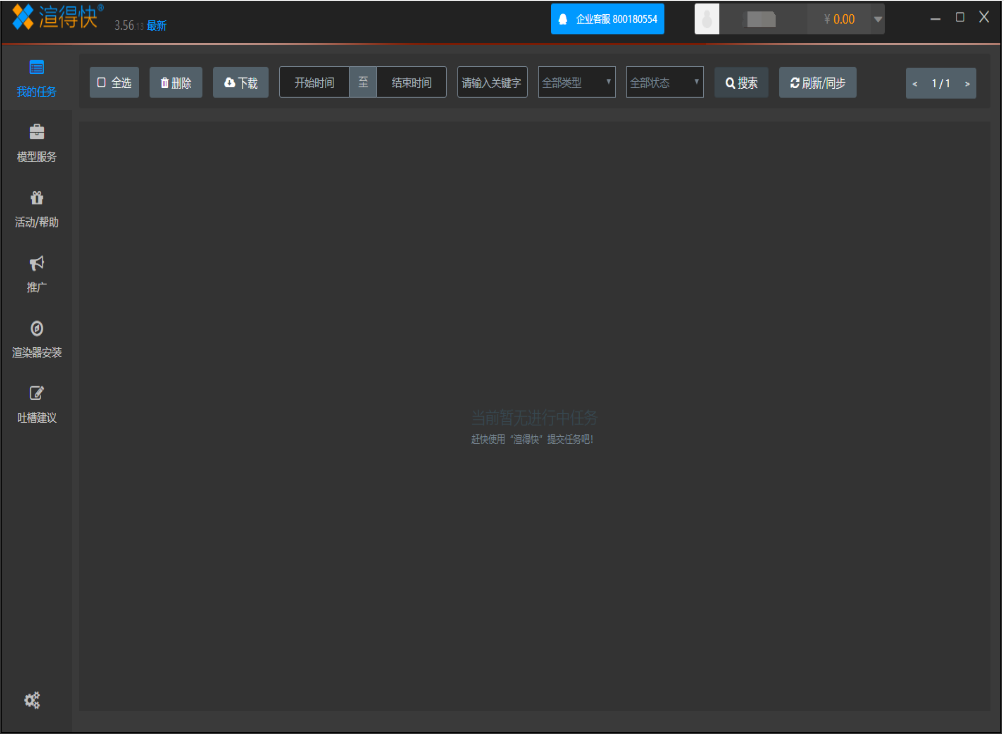Image resolution: width=1004 pixels, height=737 pixels.
Task: Open the 推广 megaphone icon
Action: coord(36,264)
